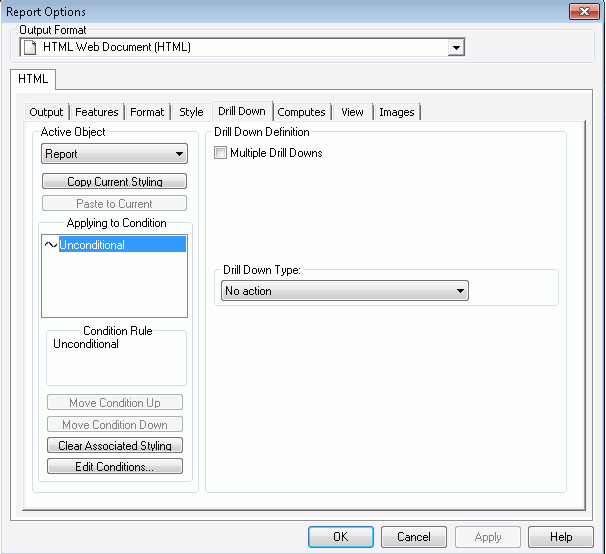Expand the Active Object Report dropdown
The width and height of the screenshot is (606, 554).
[x=114, y=154]
